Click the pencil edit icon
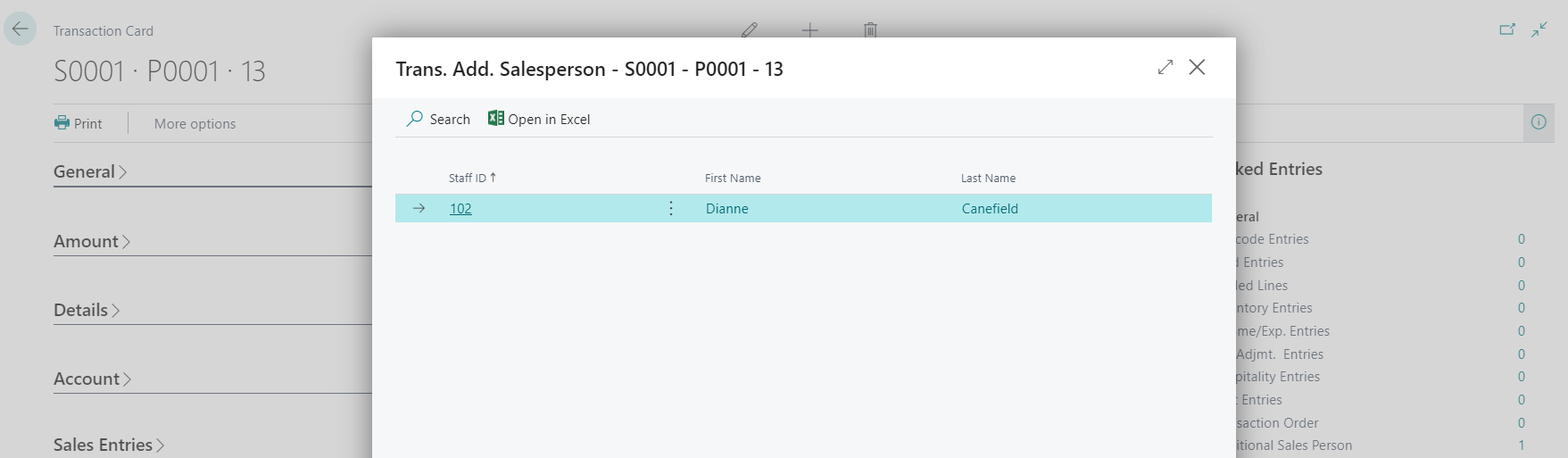Screen dimensions: 1568x458 [750, 29]
